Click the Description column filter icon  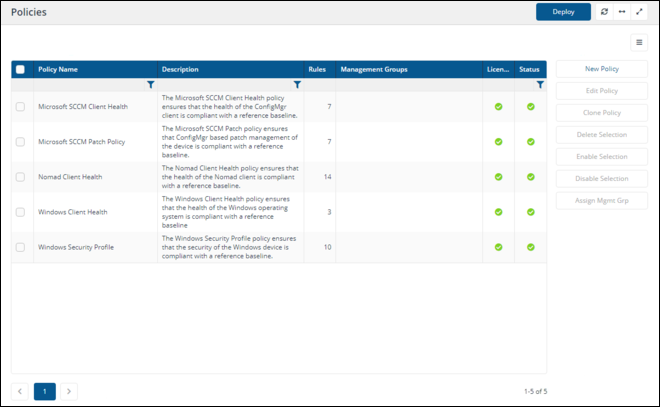[297, 85]
